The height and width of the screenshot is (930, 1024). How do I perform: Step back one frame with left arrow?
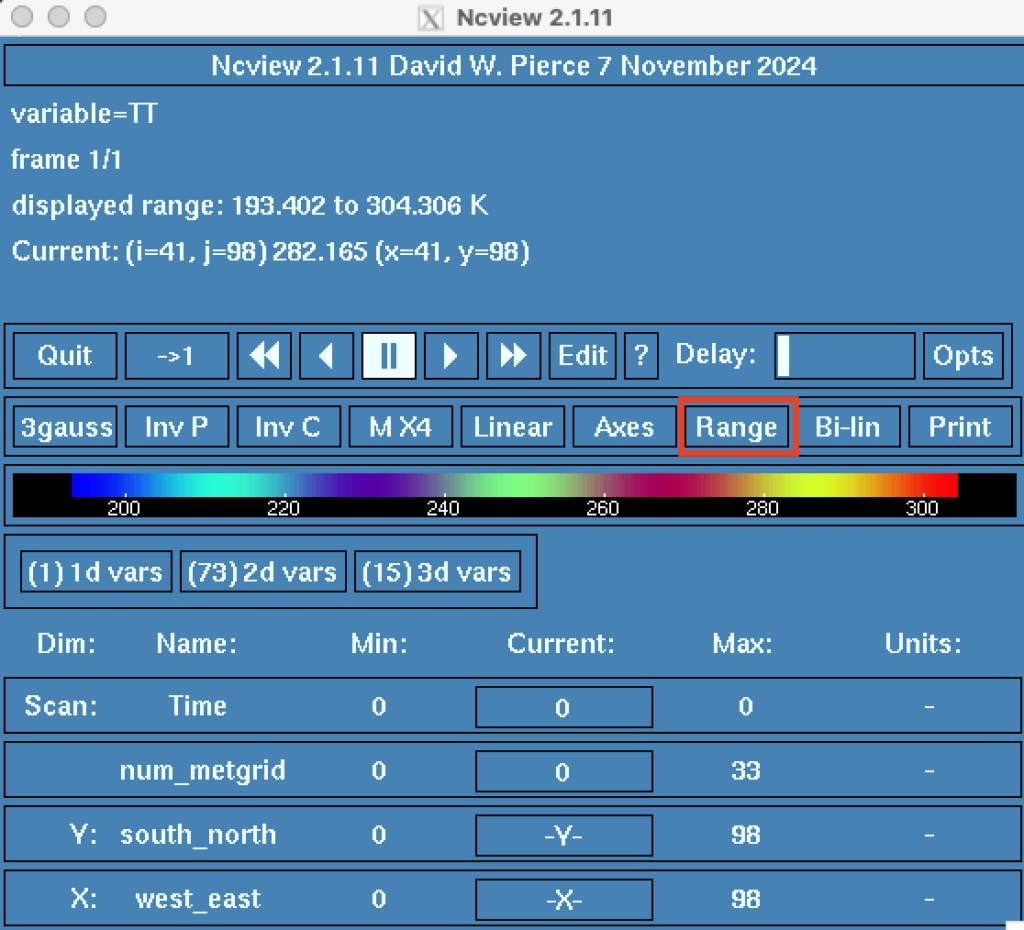coord(327,356)
